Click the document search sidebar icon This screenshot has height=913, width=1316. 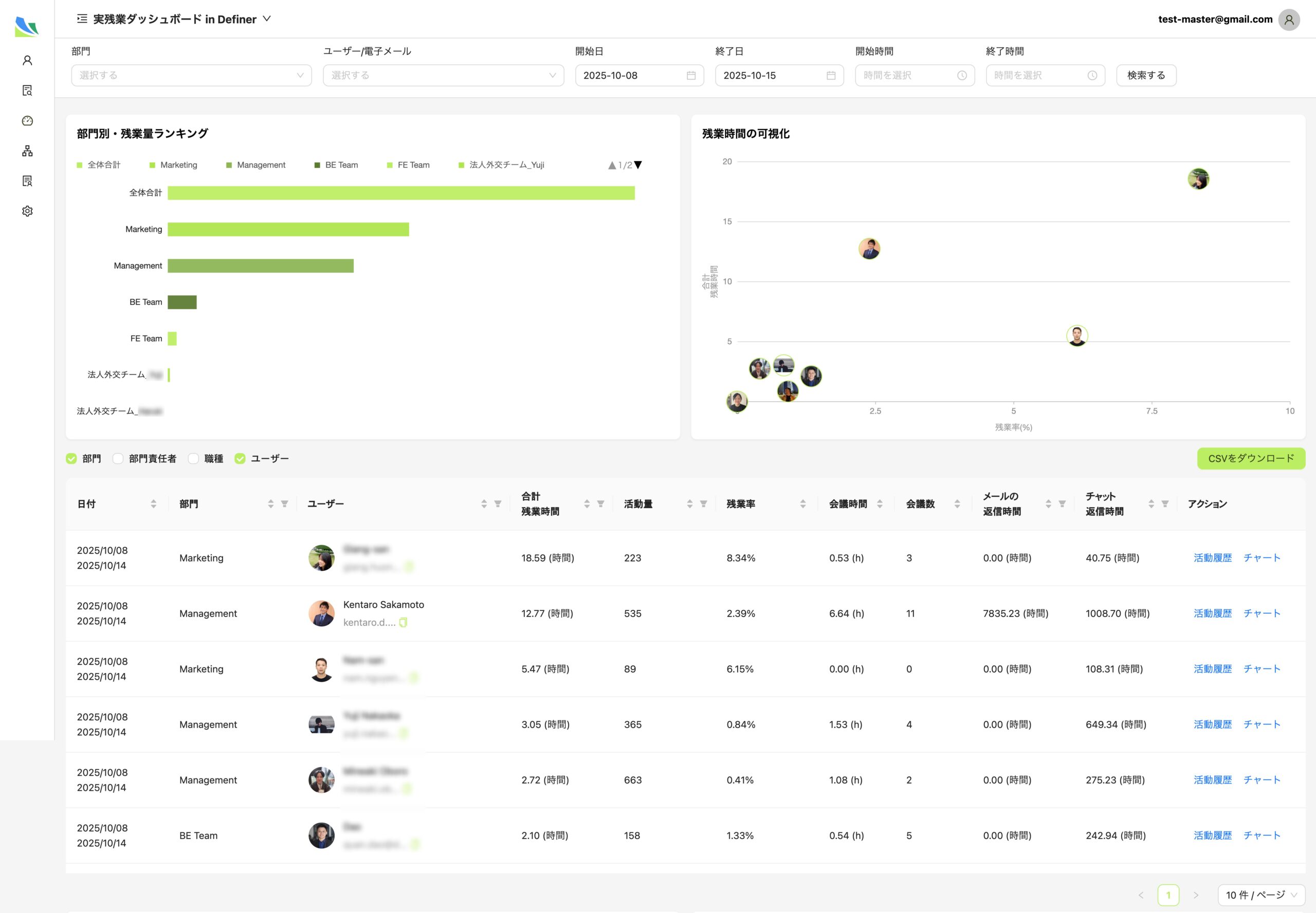click(x=27, y=90)
